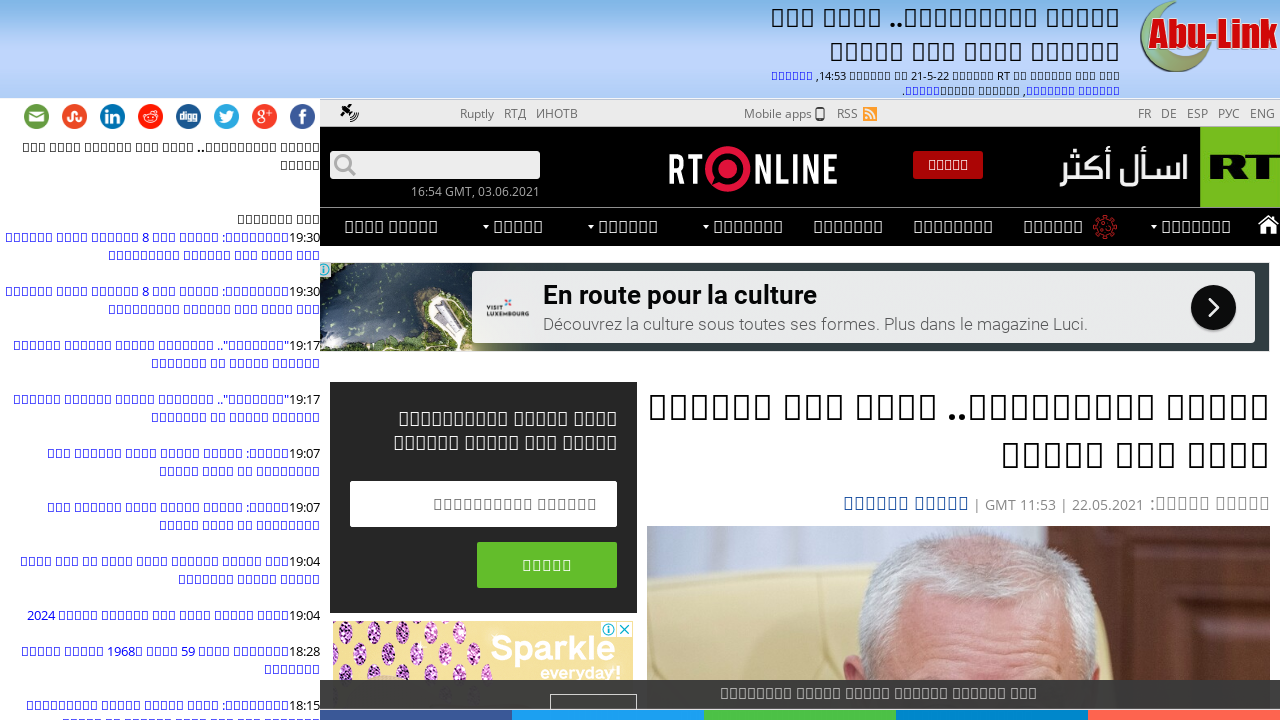
Task: Click the search magnifier icon
Action: pyautogui.click(x=345, y=165)
